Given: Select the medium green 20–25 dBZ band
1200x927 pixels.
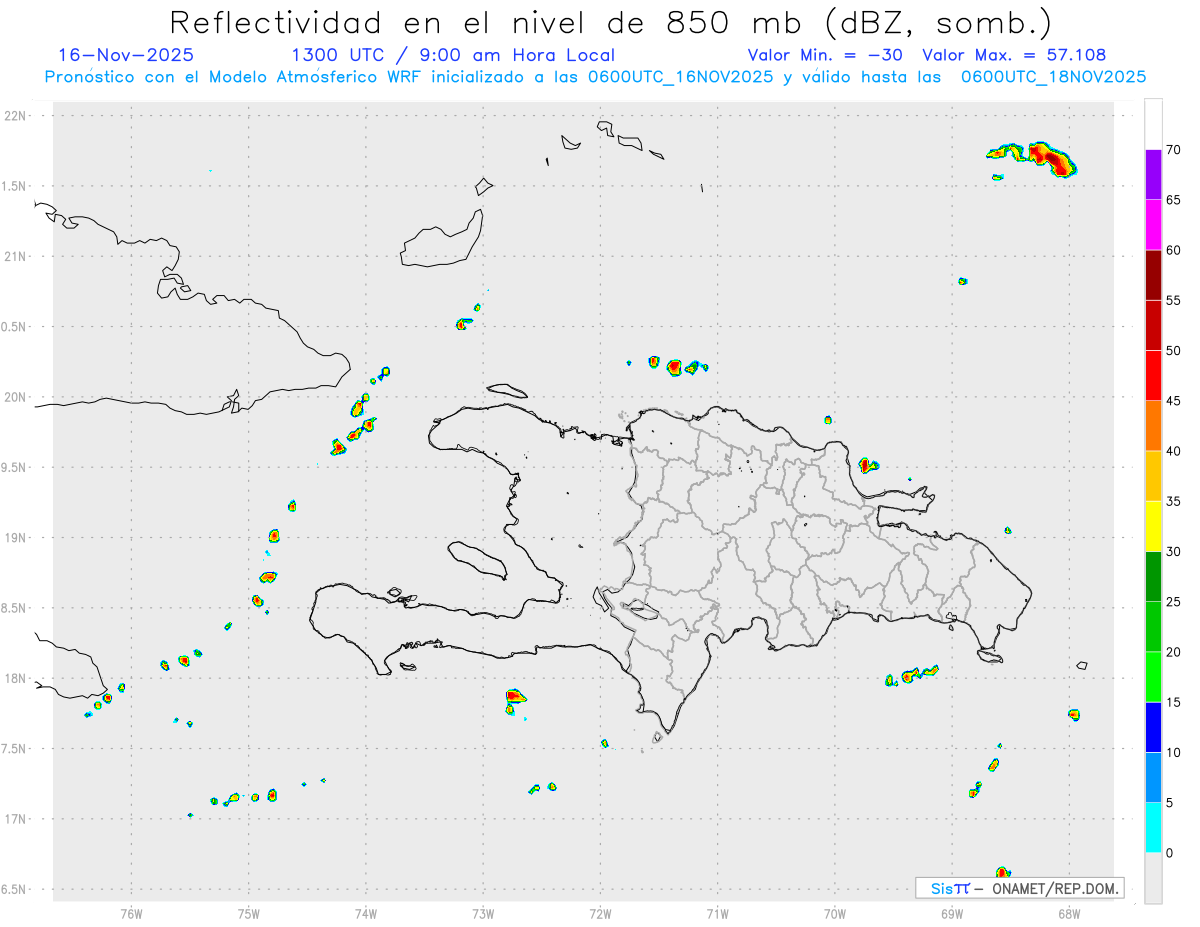Looking at the screenshot, I should coord(1153,627).
